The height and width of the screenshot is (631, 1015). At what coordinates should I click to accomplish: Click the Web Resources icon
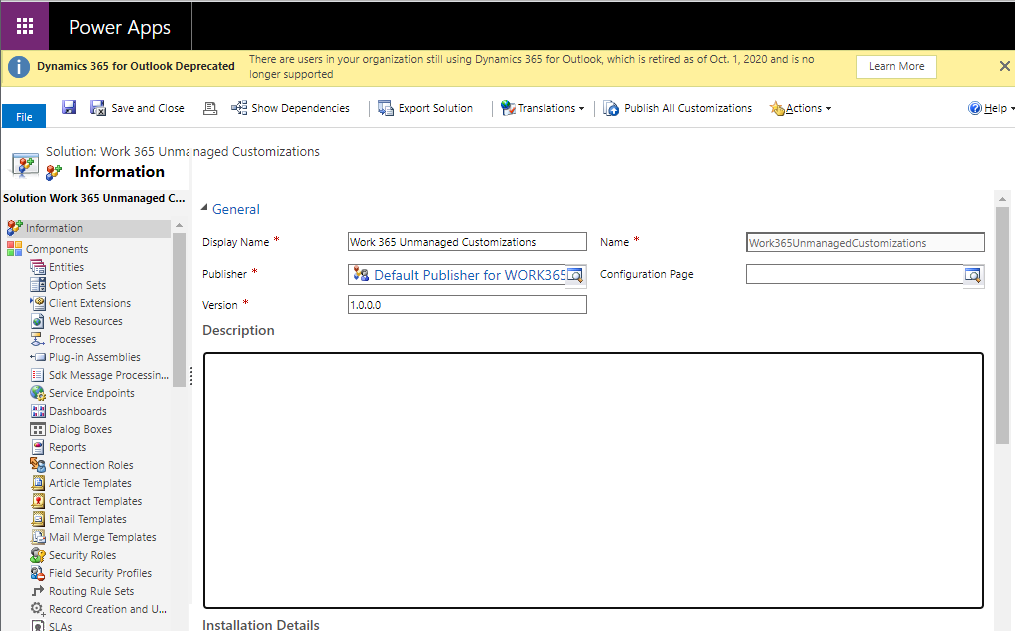point(38,321)
